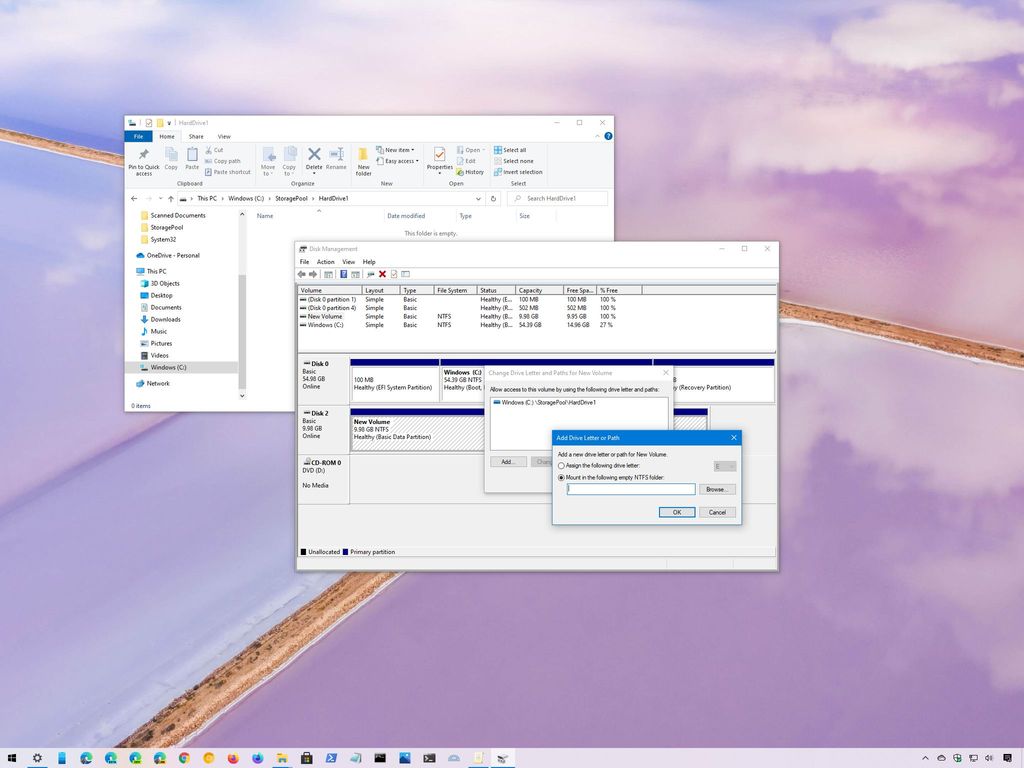Click the Invert selection option
This screenshot has width=1024, height=768.
click(x=521, y=172)
